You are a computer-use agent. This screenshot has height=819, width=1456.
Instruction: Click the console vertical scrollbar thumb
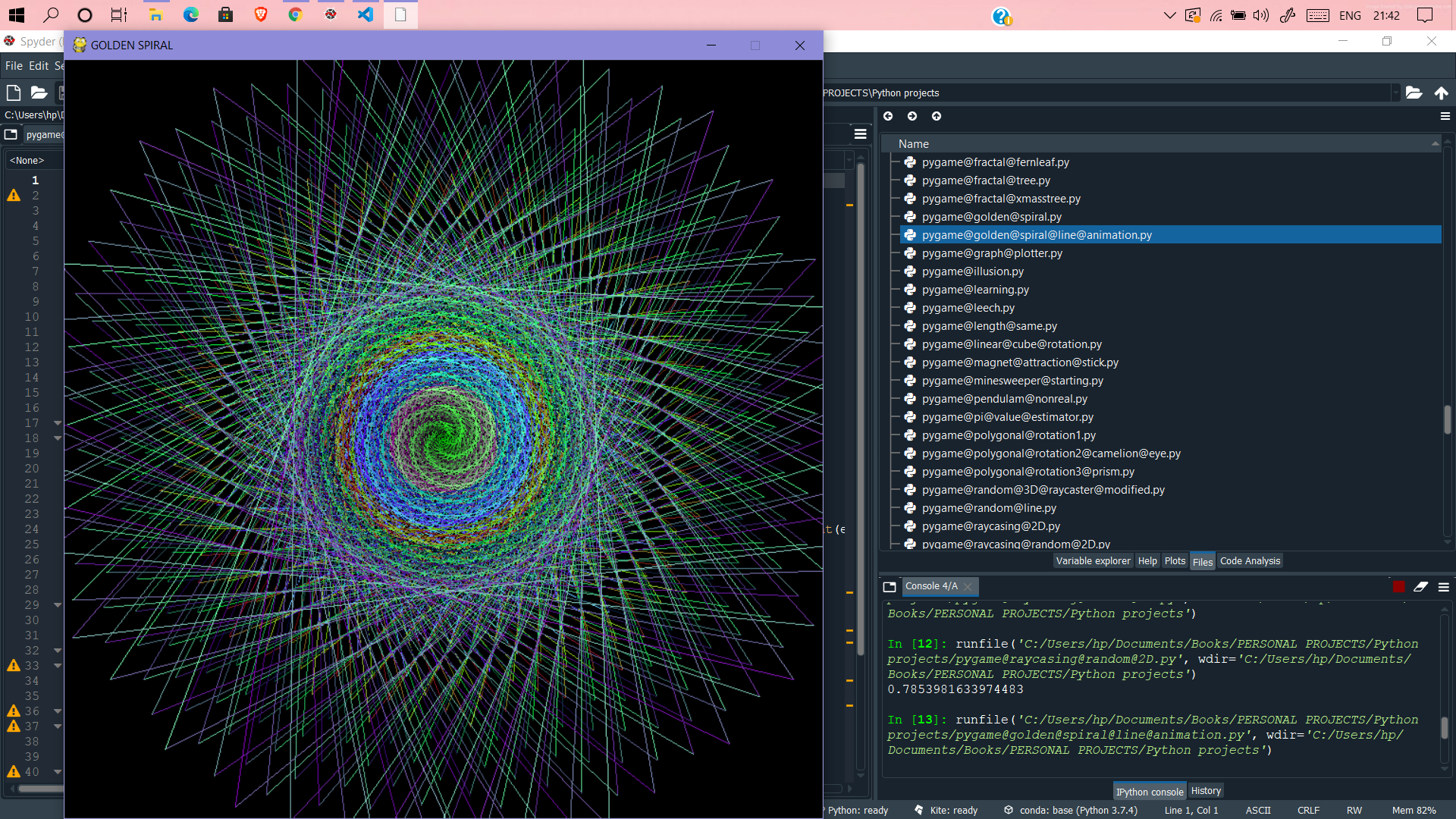pos(1444,727)
